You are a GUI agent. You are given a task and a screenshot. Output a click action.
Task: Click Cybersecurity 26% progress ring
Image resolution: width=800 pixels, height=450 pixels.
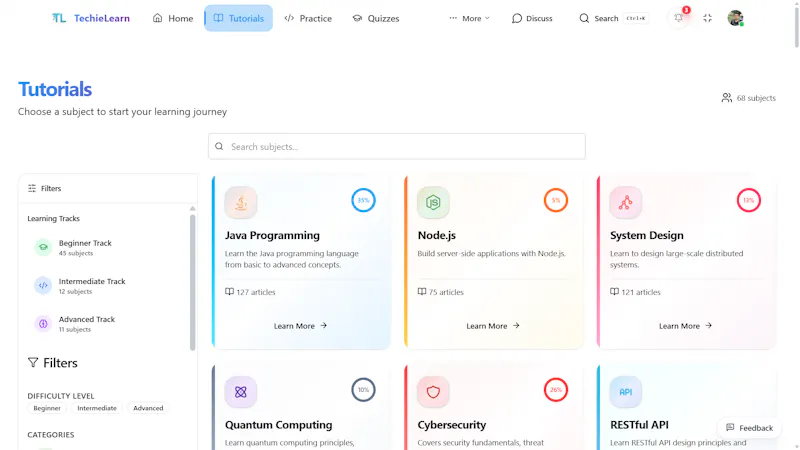click(x=556, y=390)
